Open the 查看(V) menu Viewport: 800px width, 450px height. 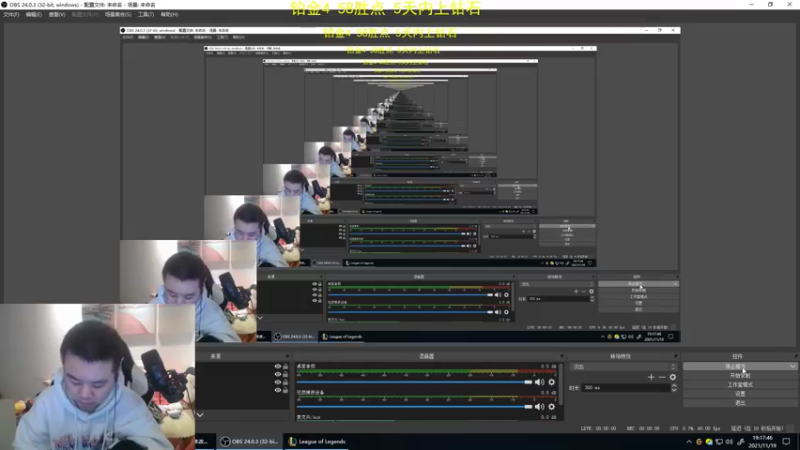pos(57,14)
